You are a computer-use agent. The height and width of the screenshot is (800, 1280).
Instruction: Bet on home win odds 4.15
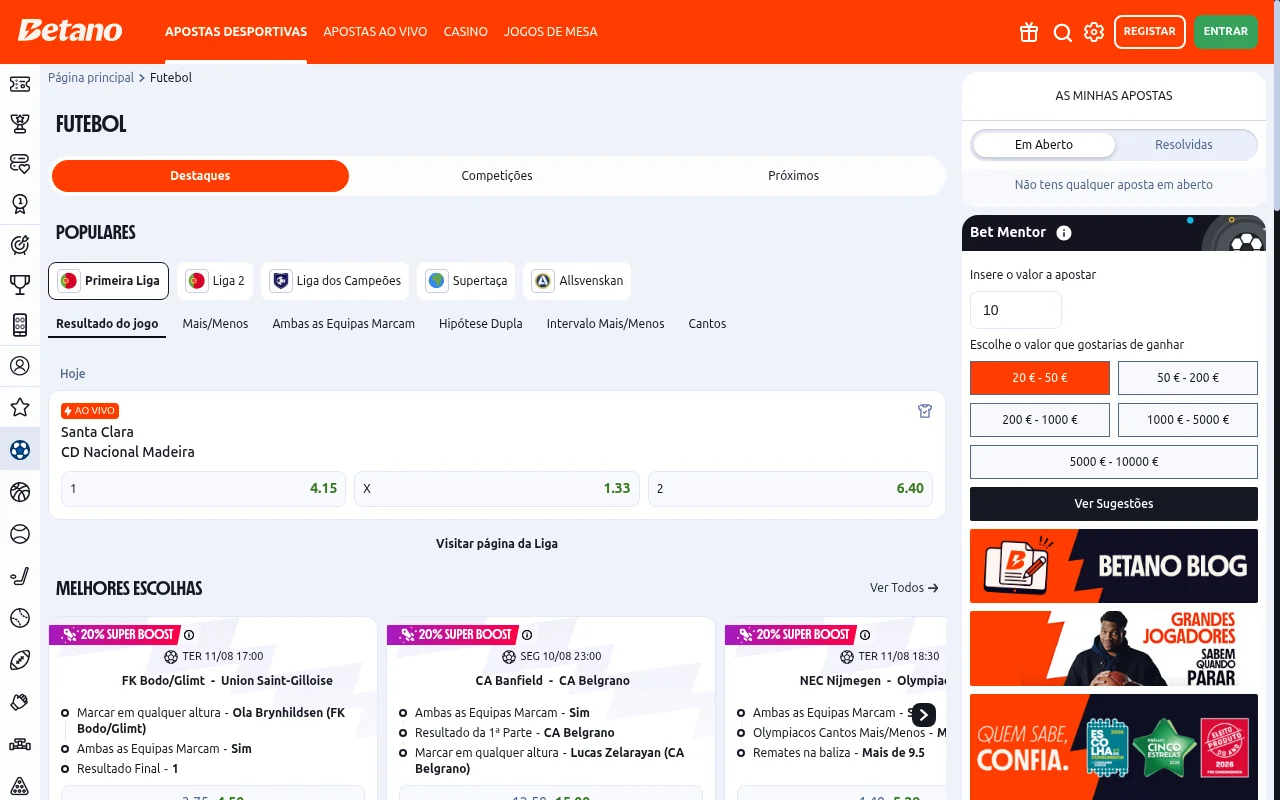[203, 489]
